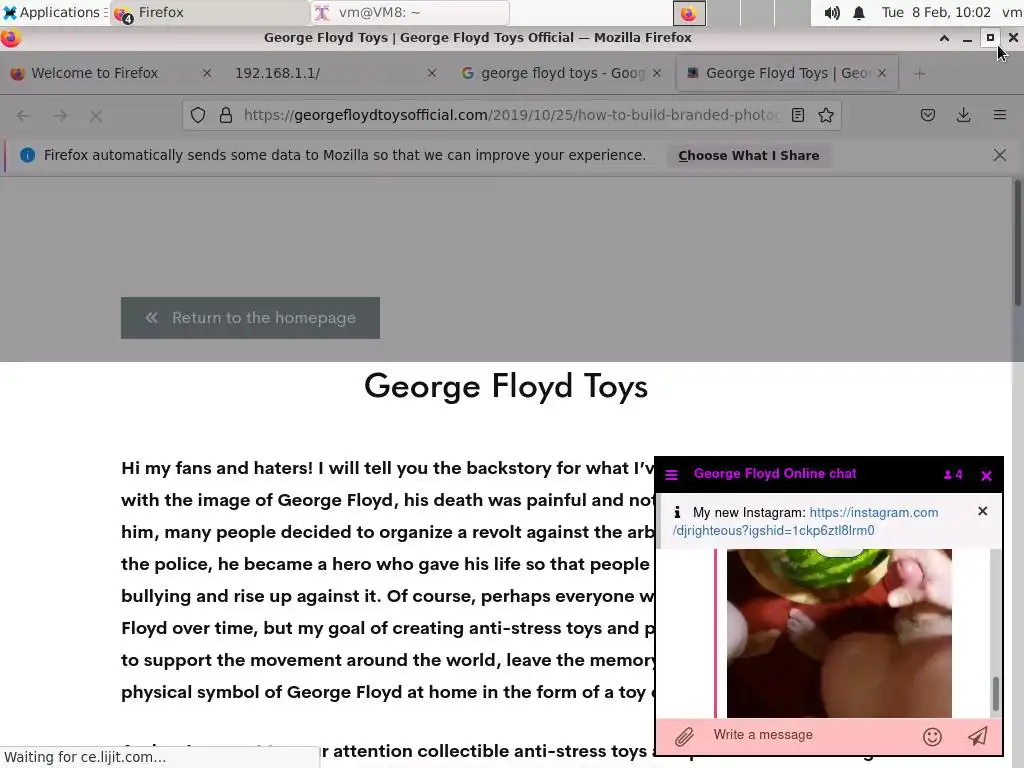
Task: Click the blue info icon in notification bar
Action: 27,155
